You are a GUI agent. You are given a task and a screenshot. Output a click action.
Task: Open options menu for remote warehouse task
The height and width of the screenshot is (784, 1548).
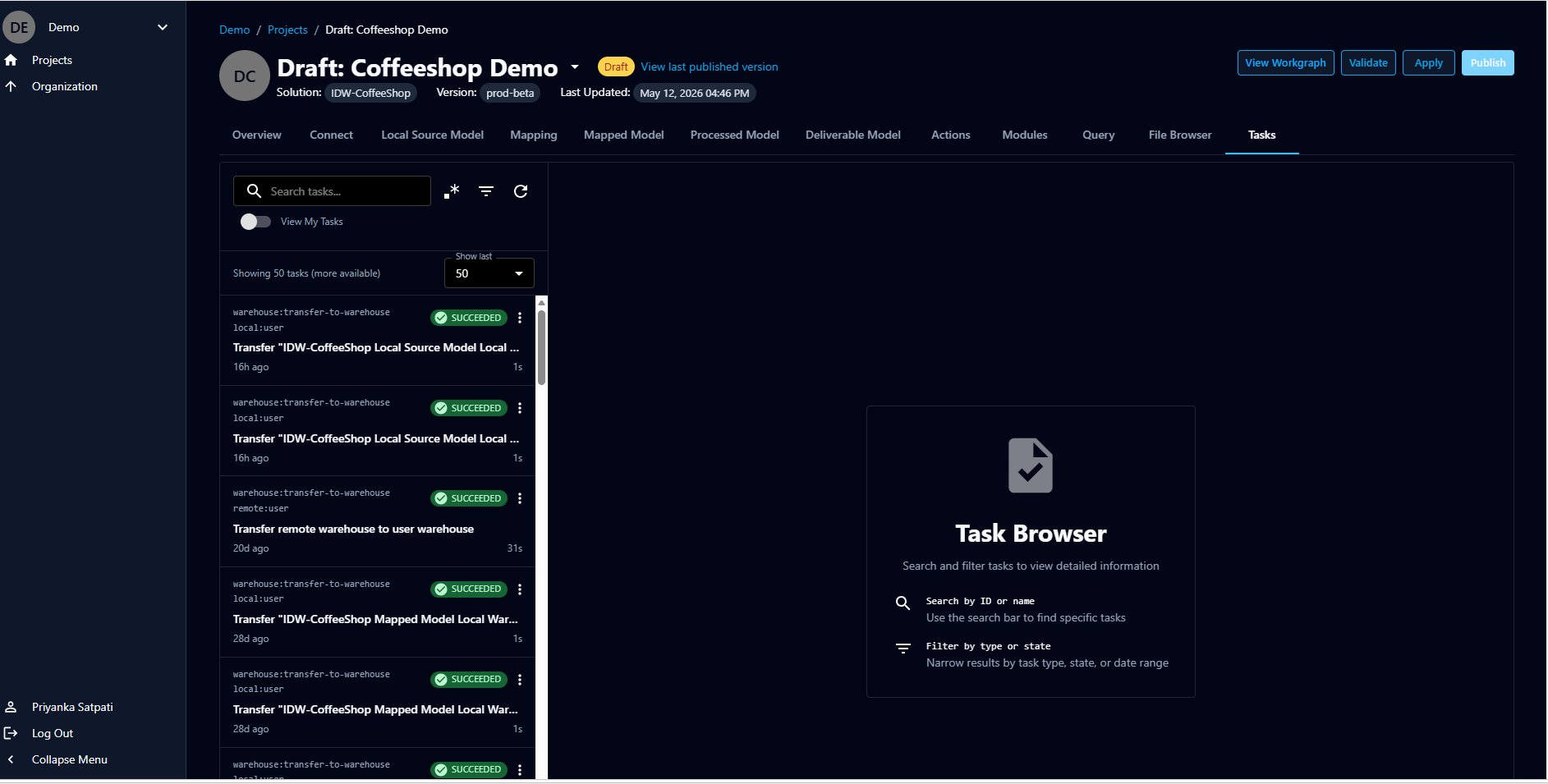coord(520,498)
